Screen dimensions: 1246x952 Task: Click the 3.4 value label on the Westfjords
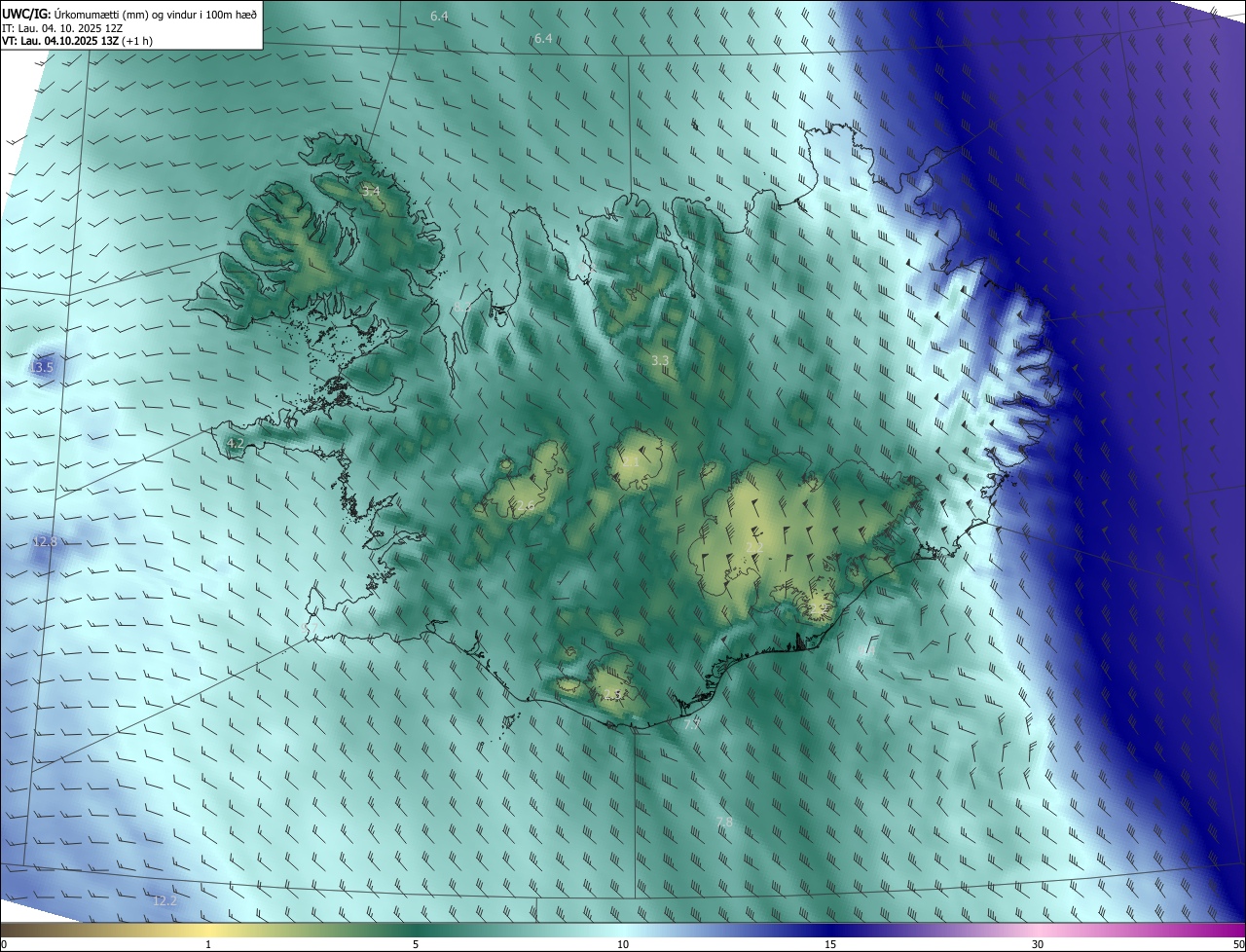[x=371, y=192]
